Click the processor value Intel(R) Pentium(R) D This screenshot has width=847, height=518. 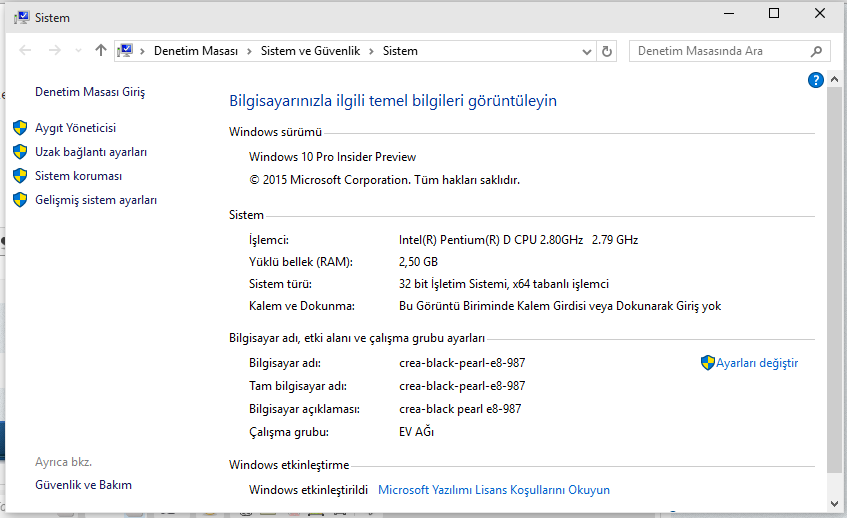tap(518, 240)
